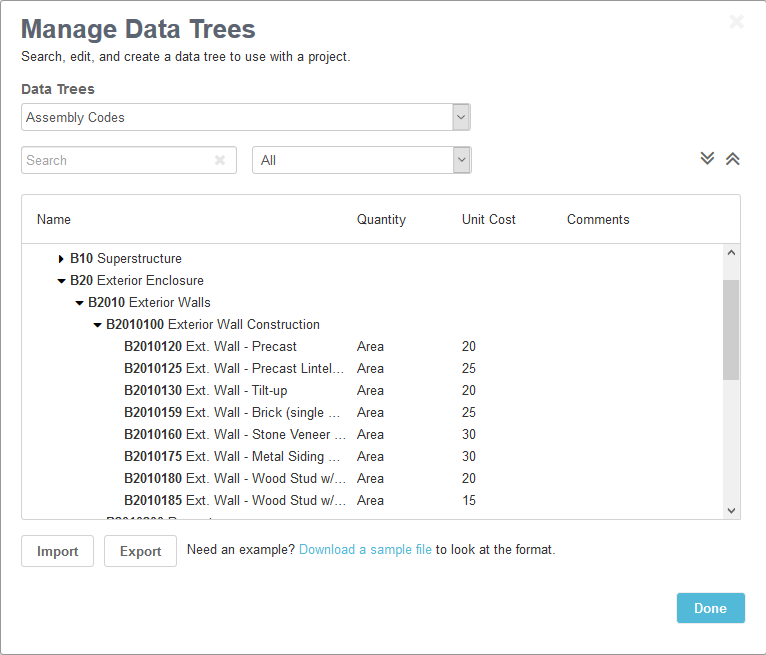
Task: Select the B20 Exterior Enclosure label
Action: coord(137,280)
